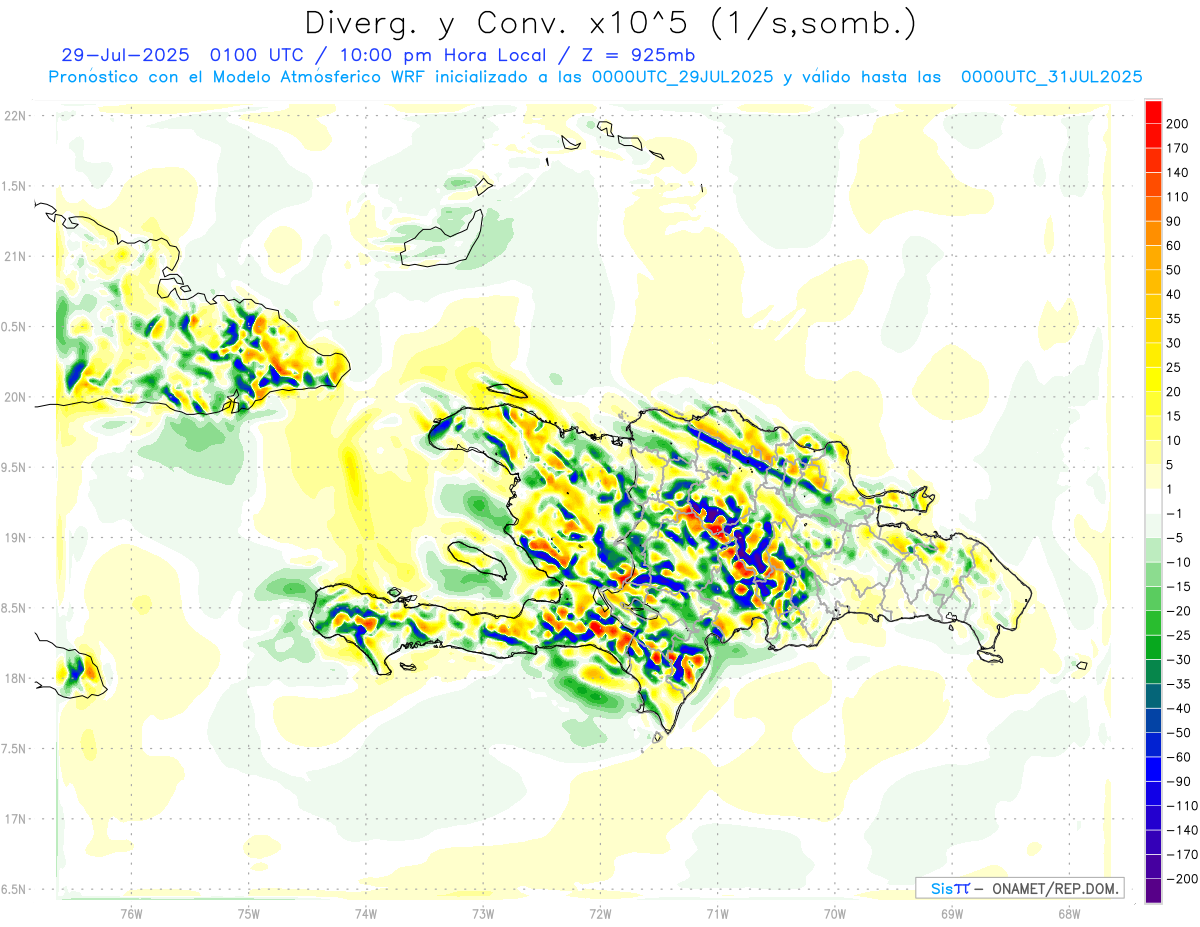This screenshot has width=1200, height=927.
Task: Click the valid-until time '0000UTC_31JUL2025'
Action: [x=1051, y=77]
